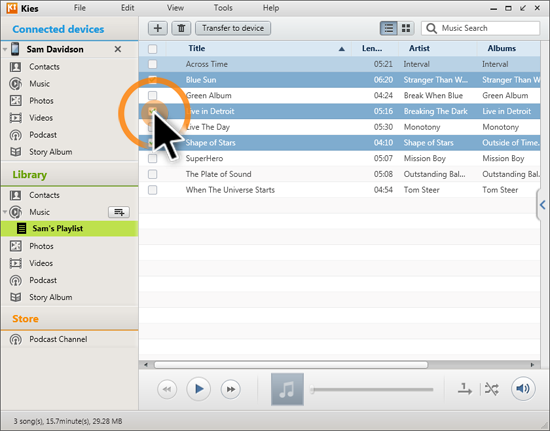Click the Title column sort arrow
550x431 pixels.
tap(342, 49)
